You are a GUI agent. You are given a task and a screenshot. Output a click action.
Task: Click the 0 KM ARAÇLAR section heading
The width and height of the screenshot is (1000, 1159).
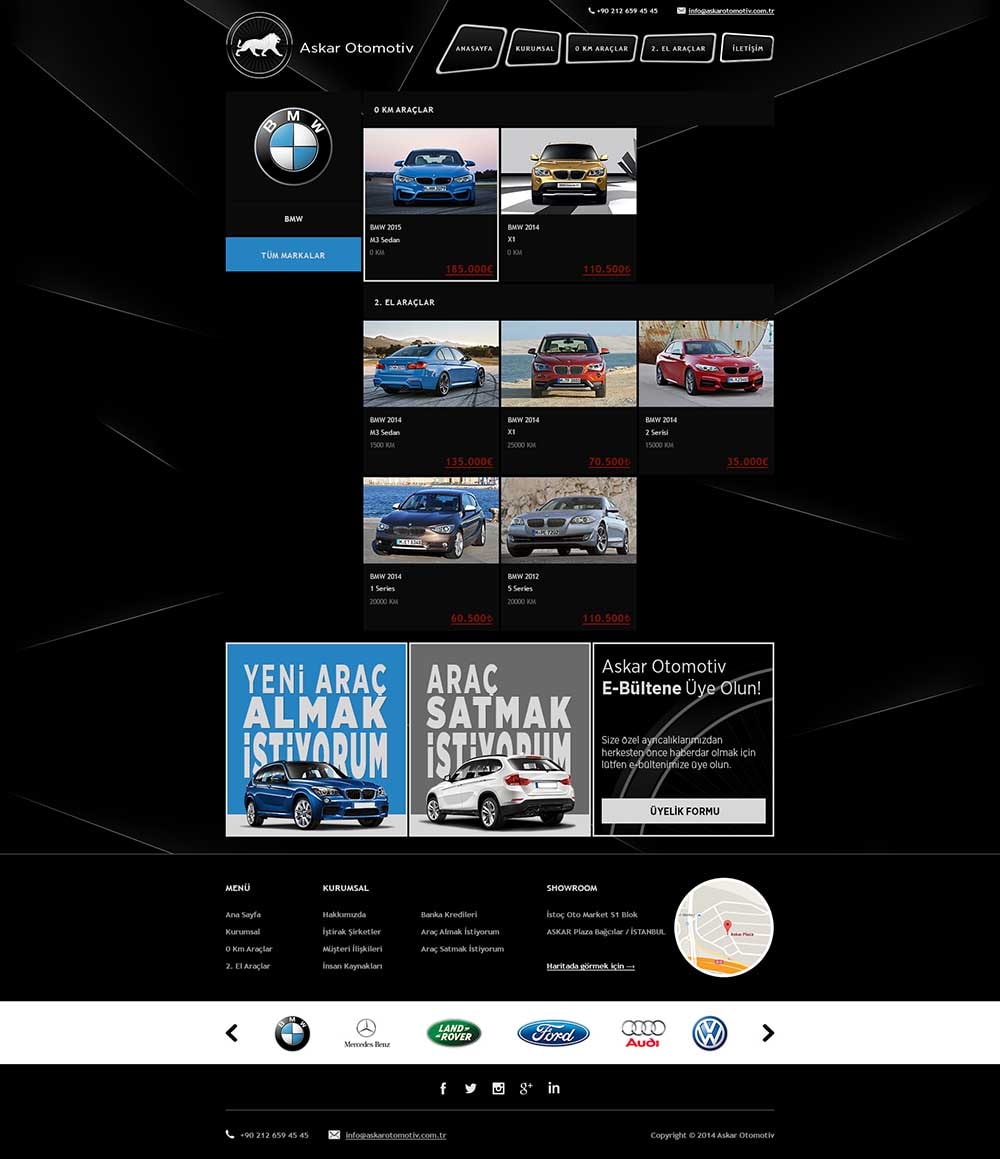(x=404, y=110)
